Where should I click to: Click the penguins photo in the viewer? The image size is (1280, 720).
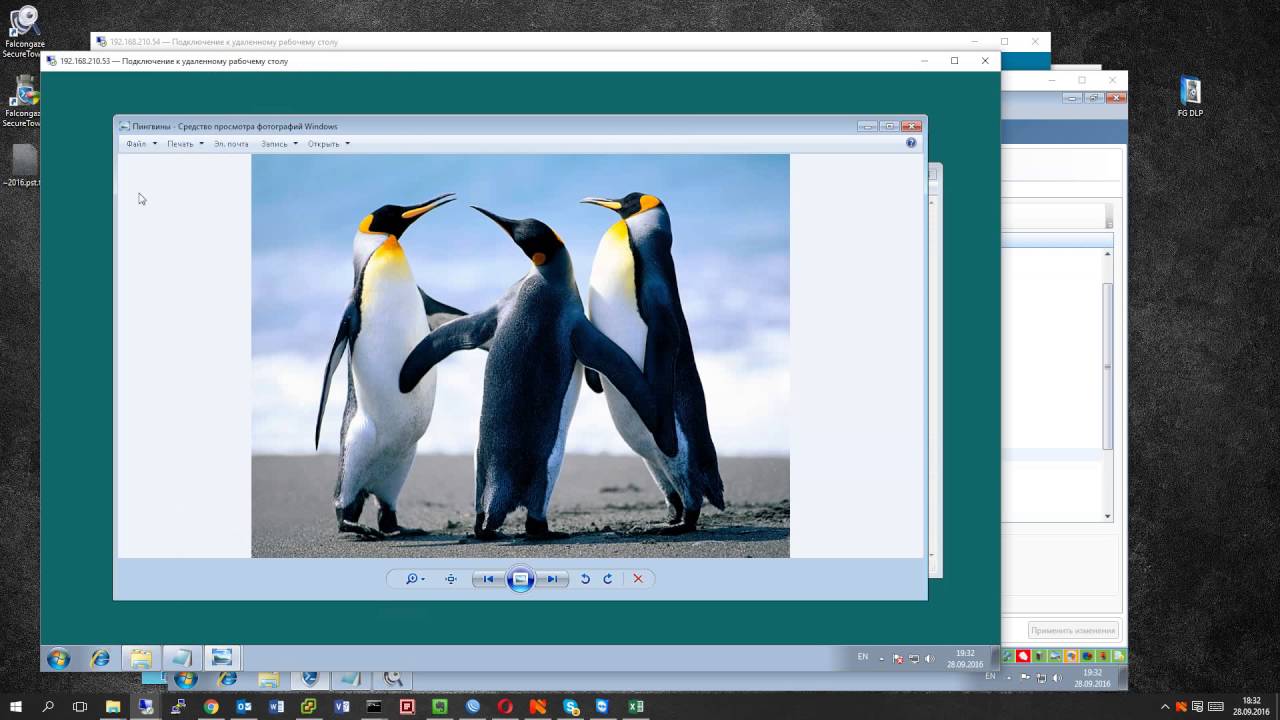pyautogui.click(x=520, y=356)
